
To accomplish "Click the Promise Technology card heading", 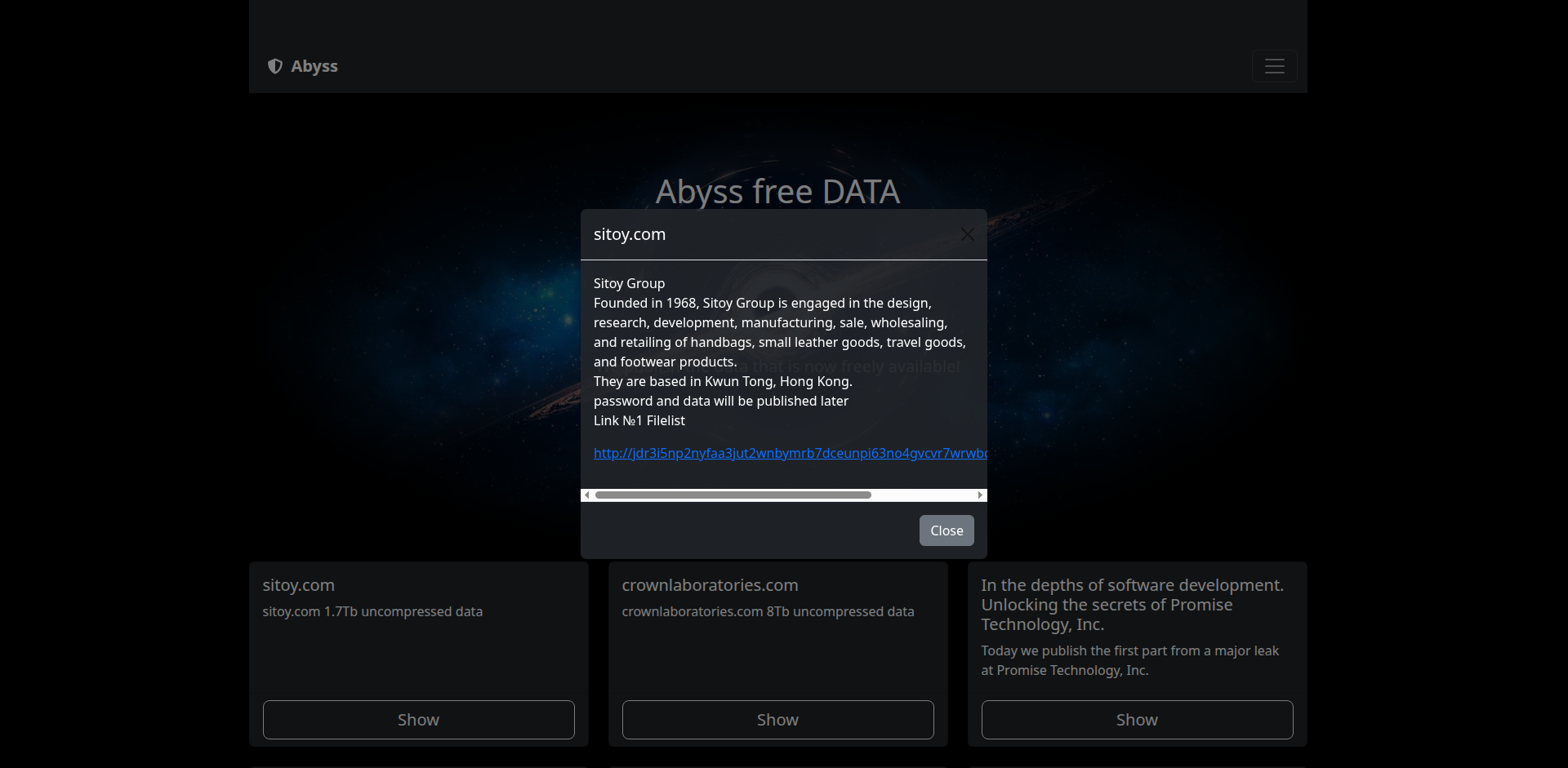I will [1132, 605].
